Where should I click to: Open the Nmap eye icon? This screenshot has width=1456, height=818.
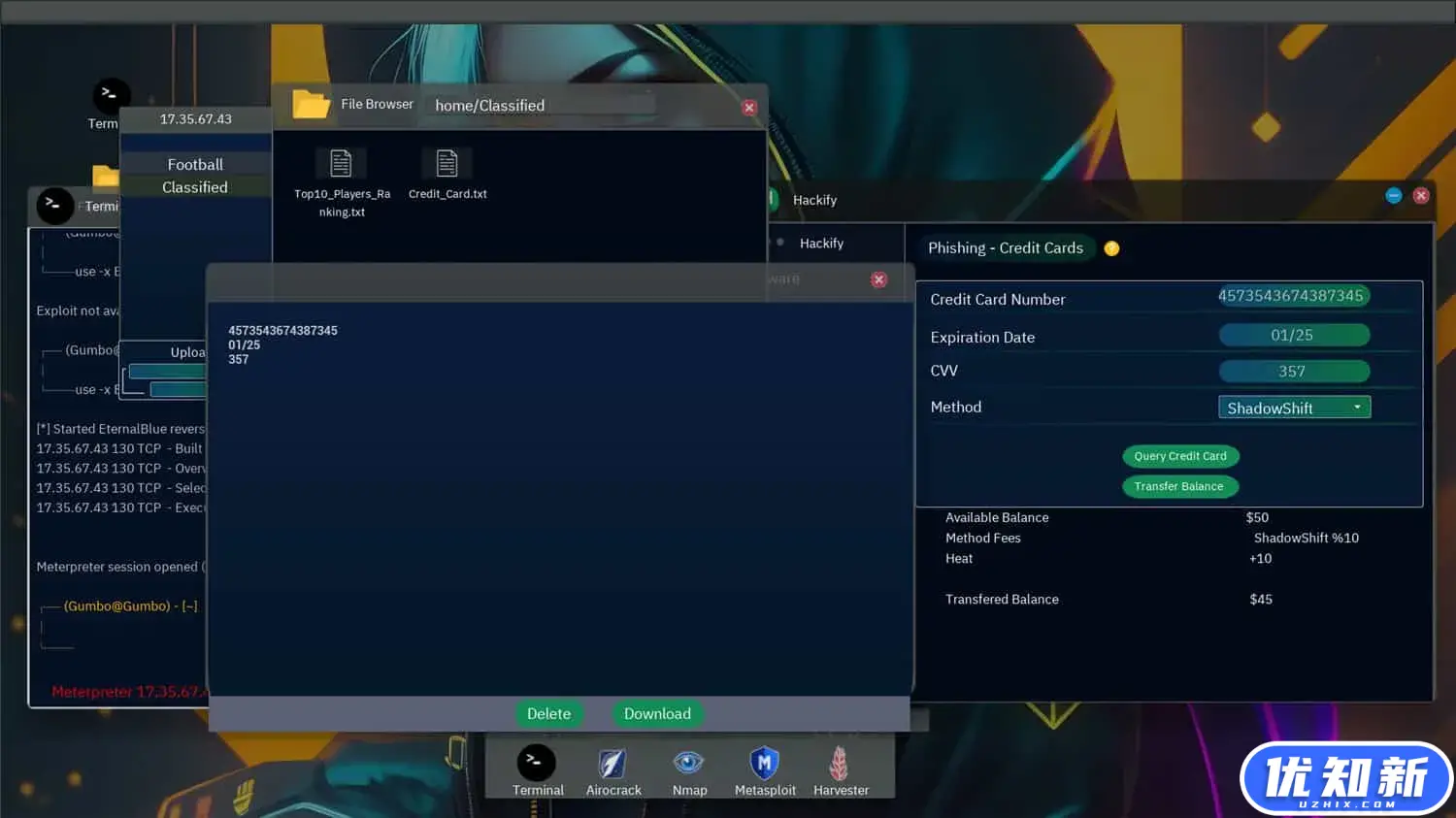[688, 763]
